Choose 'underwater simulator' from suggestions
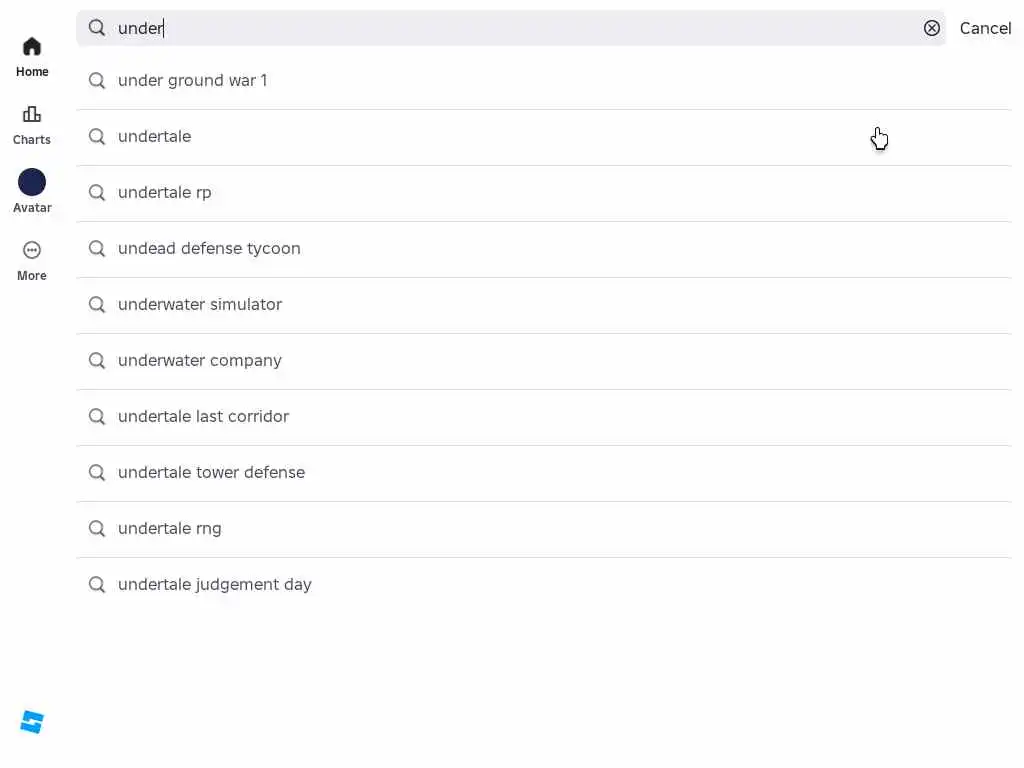The width and height of the screenshot is (1024, 768). click(200, 304)
